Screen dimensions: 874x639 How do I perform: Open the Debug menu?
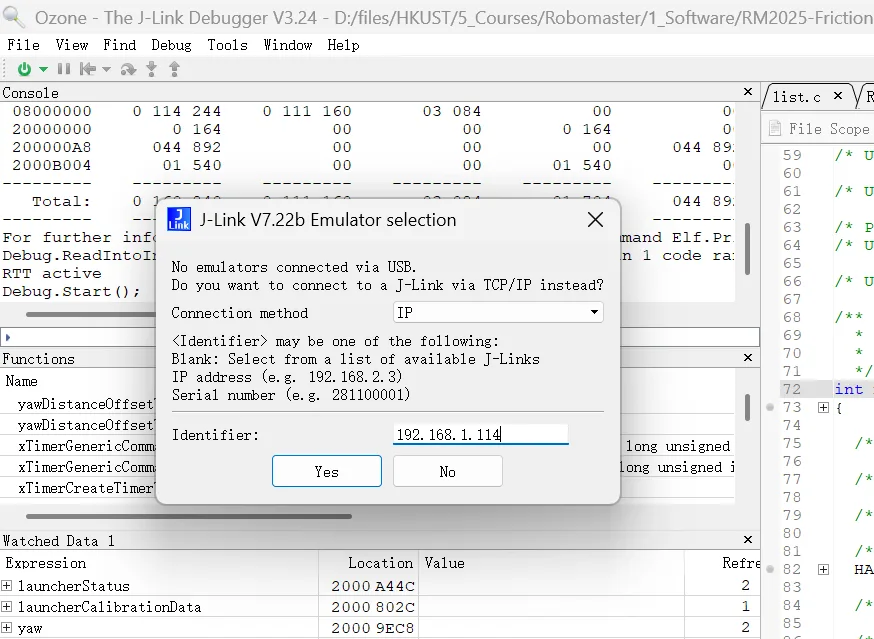coord(171,45)
